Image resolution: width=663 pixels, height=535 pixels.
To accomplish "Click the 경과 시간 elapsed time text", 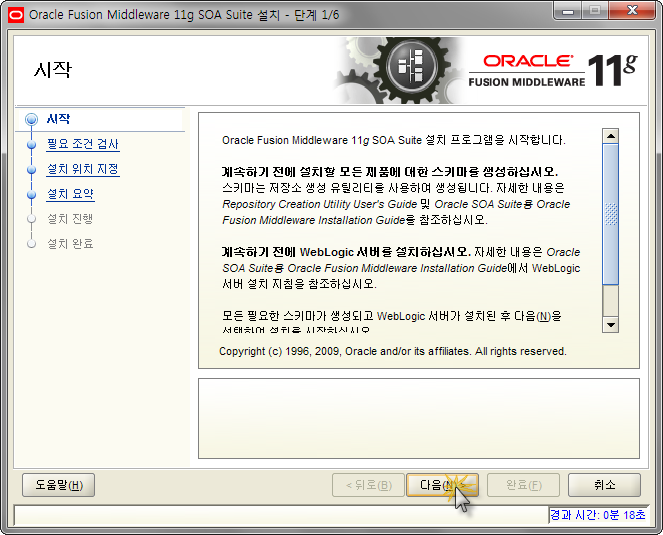I will [597, 515].
